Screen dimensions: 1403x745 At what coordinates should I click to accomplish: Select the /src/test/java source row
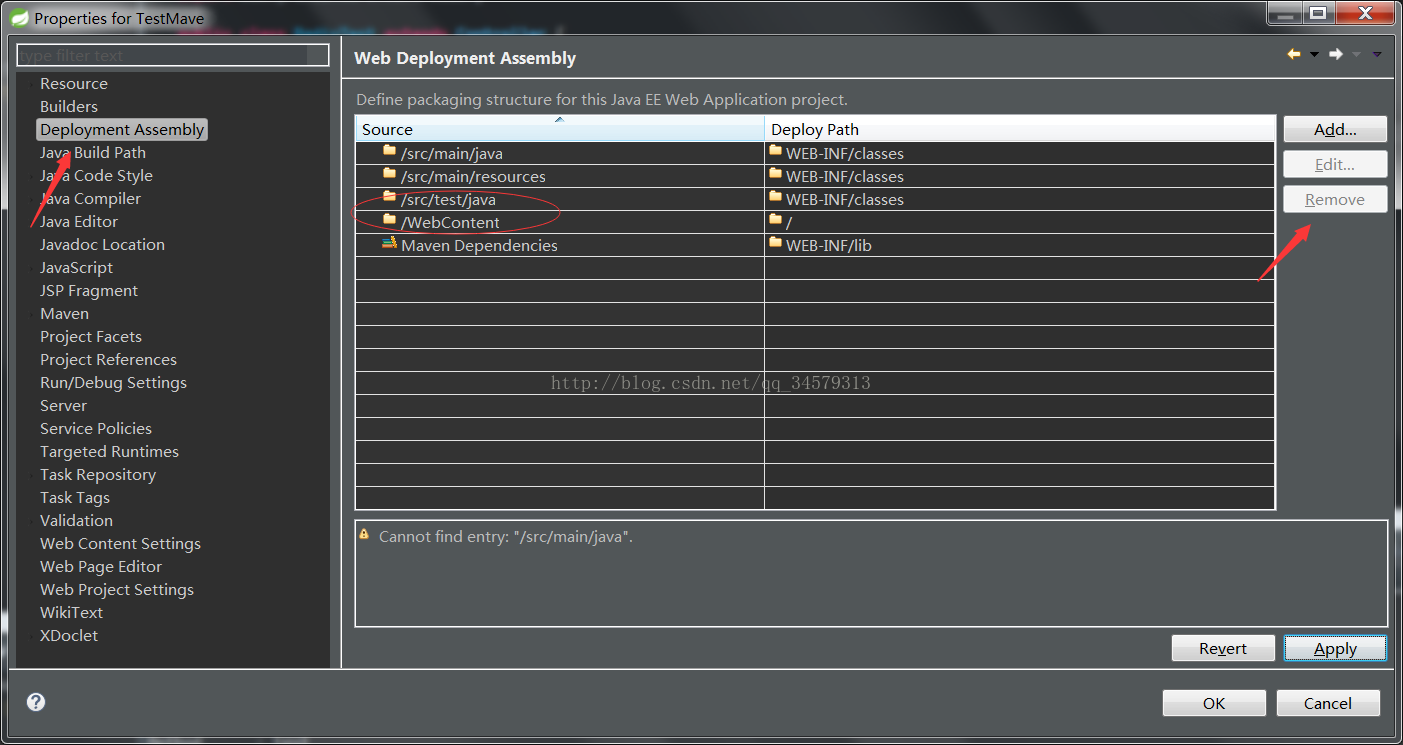click(x=560, y=199)
